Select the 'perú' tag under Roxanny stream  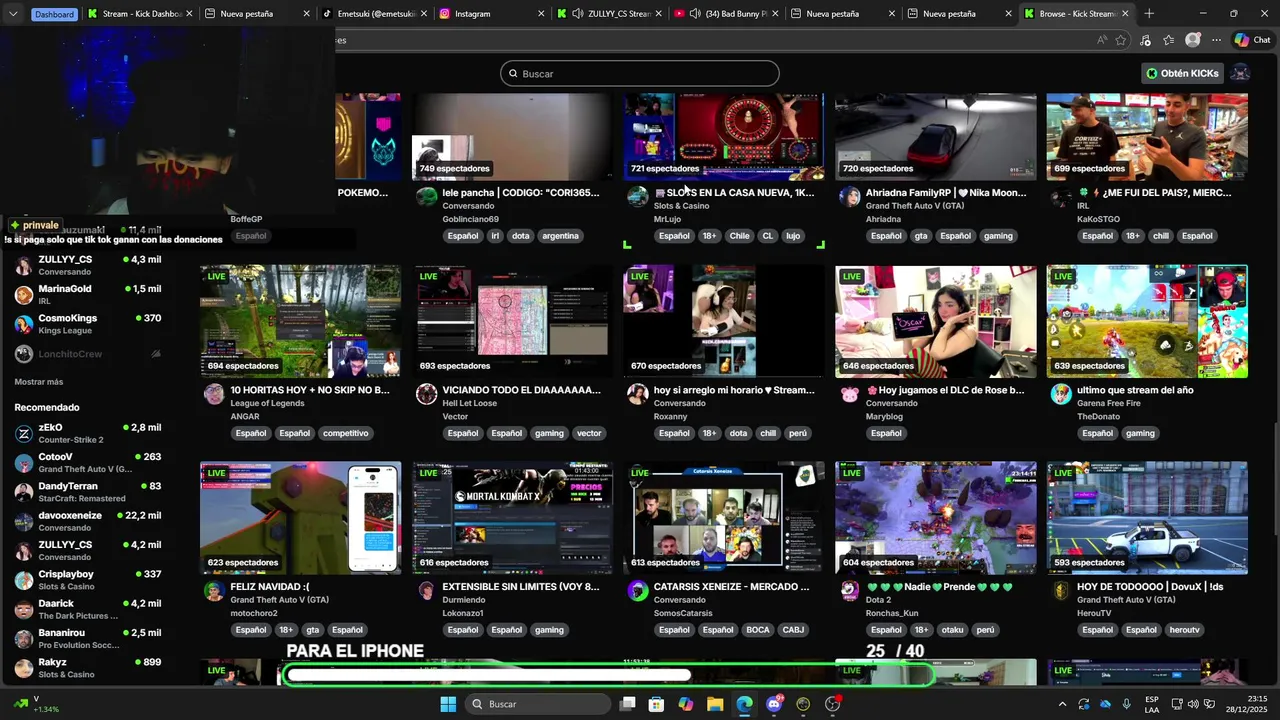point(798,433)
